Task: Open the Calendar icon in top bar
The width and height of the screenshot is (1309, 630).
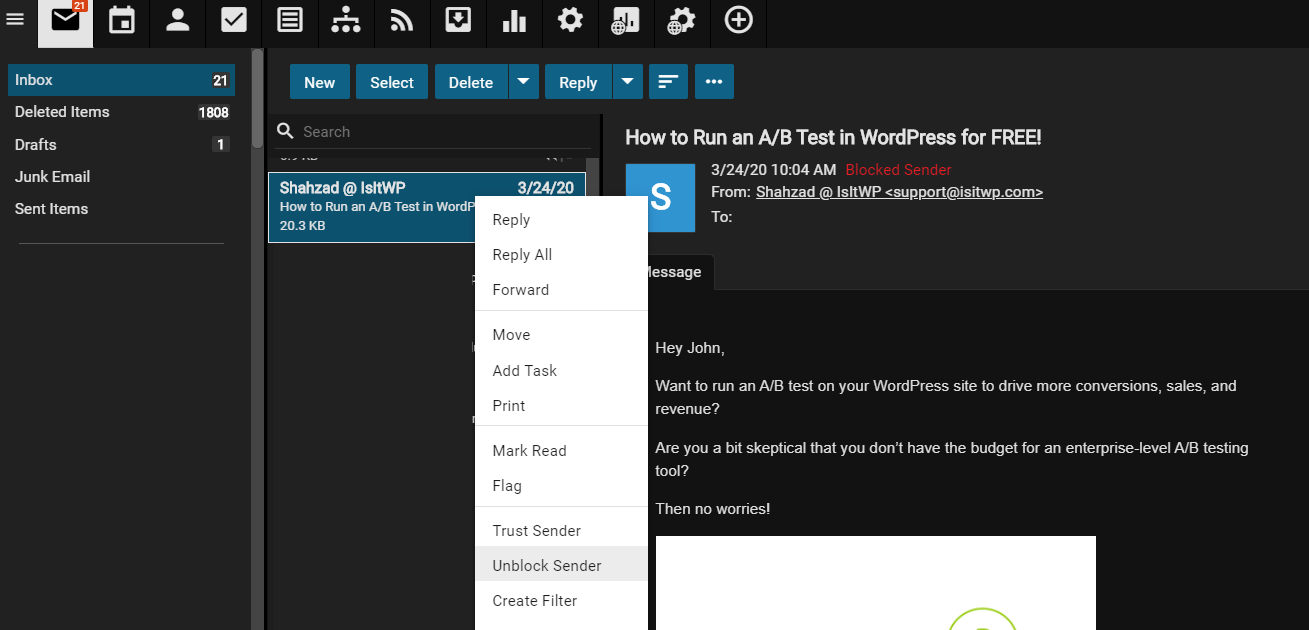Action: [x=122, y=20]
